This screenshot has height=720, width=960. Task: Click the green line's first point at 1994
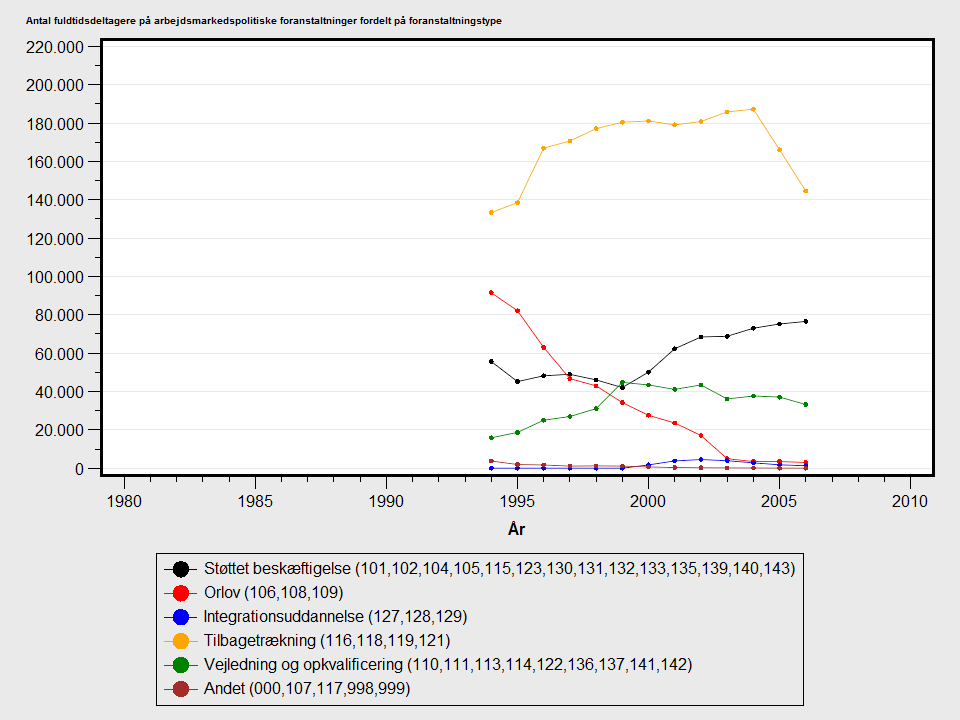(491, 437)
